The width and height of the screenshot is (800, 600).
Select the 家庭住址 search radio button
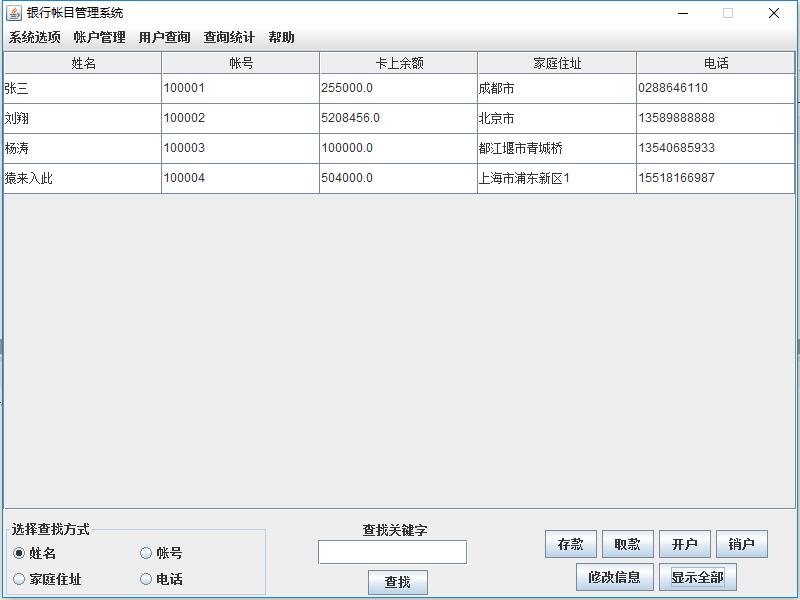[x=18, y=578]
